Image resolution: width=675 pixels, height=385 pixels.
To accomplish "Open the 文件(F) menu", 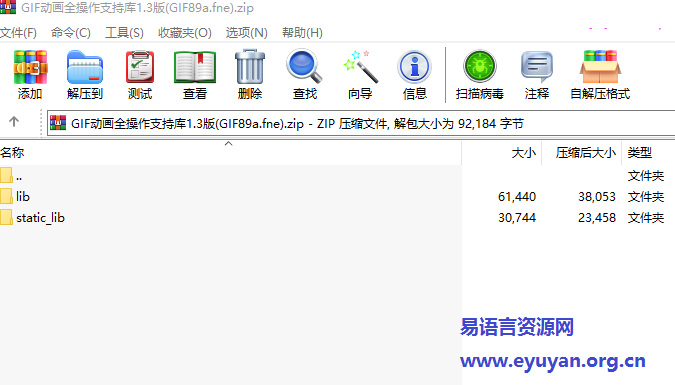I will pos(19,33).
